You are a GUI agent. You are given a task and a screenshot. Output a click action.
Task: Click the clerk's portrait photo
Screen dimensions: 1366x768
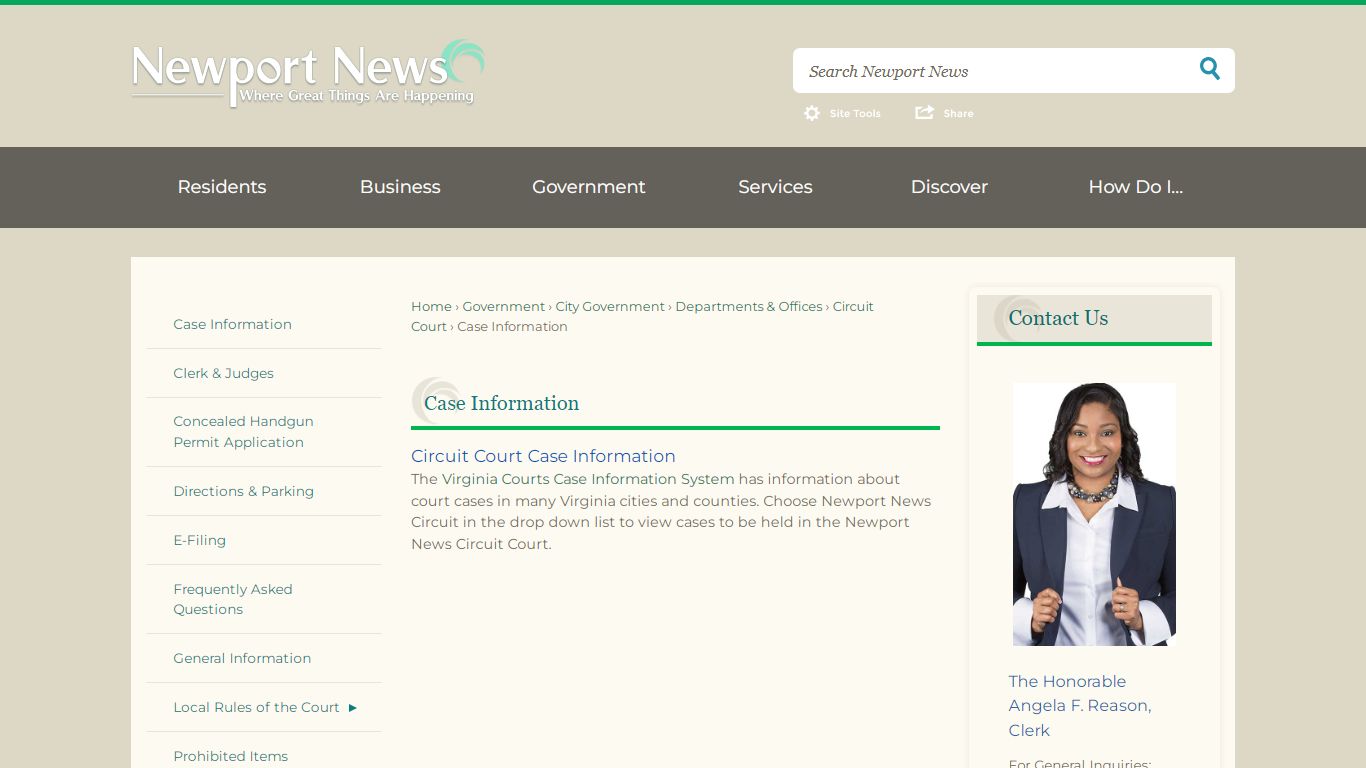(x=1094, y=514)
